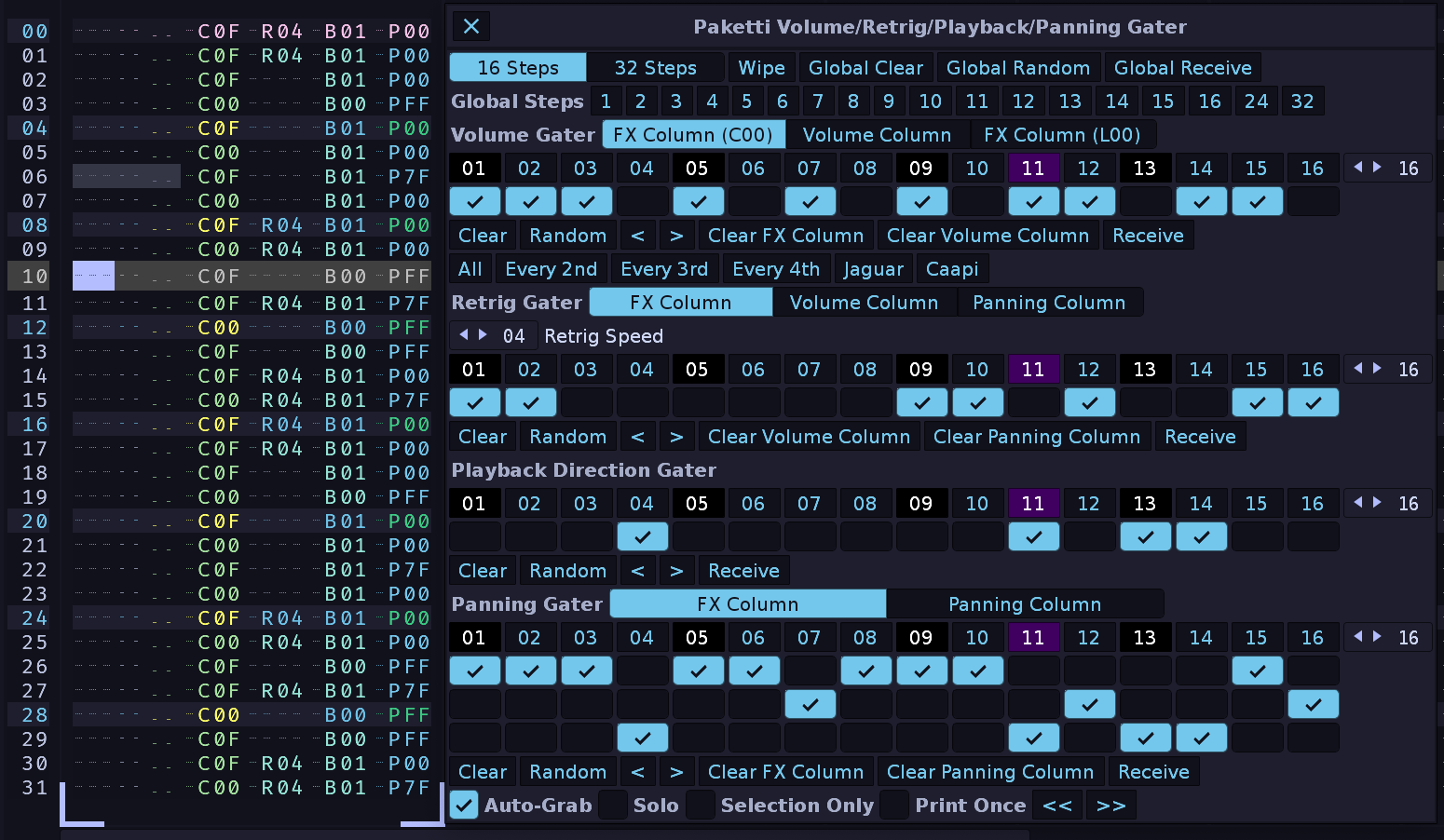Check step 03 in the Retrig Gater
This screenshot has height=840, width=1444.
coord(587,402)
